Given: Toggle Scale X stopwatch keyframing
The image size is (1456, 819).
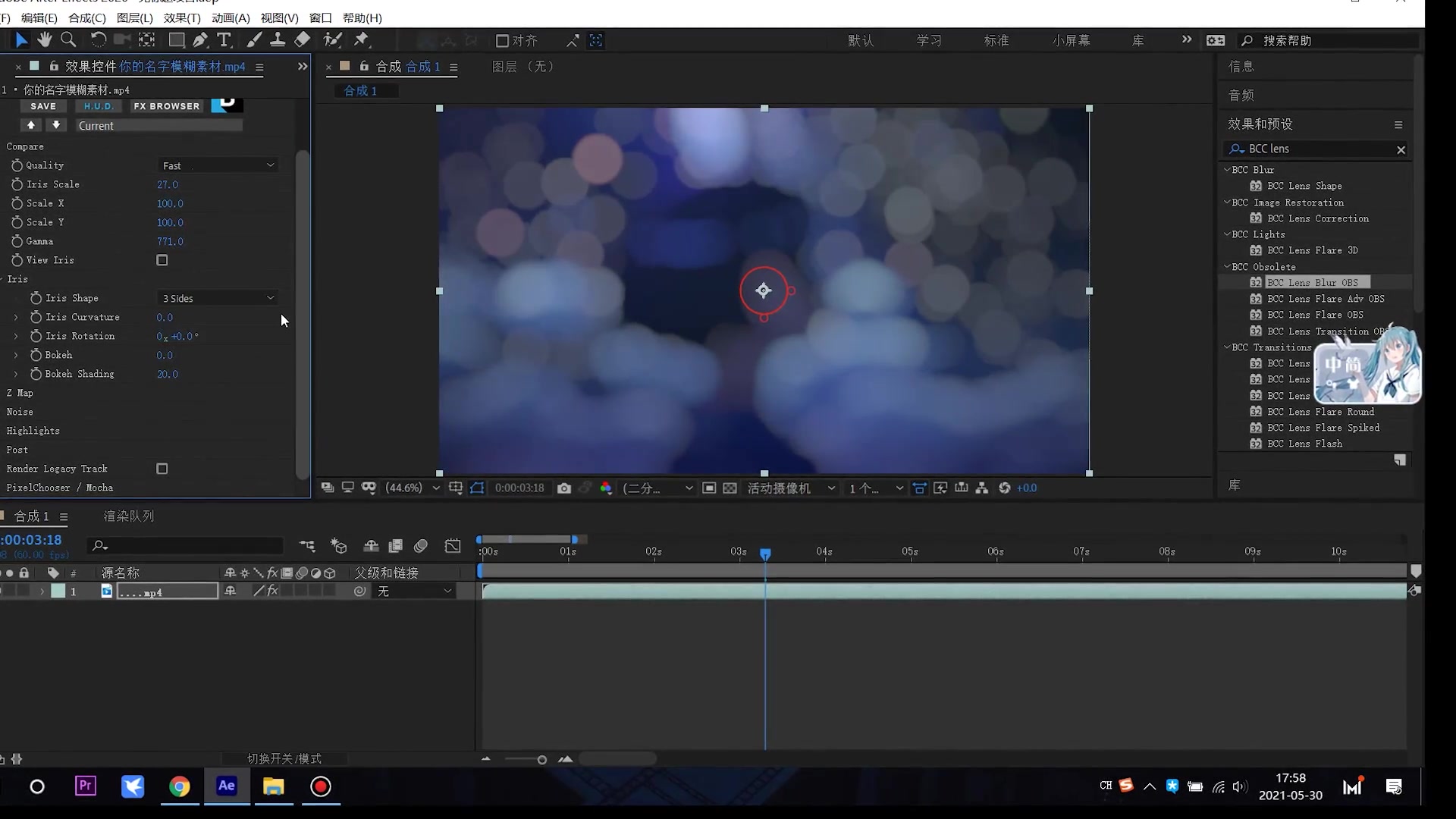Looking at the screenshot, I should click(x=17, y=203).
